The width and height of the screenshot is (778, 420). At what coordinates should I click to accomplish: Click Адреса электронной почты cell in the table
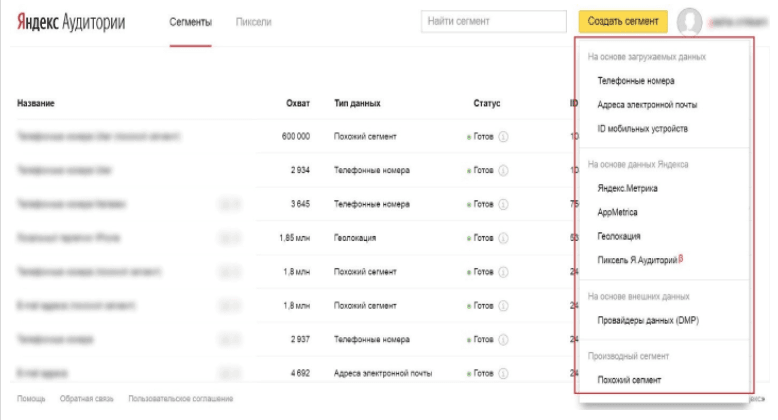(x=383, y=373)
